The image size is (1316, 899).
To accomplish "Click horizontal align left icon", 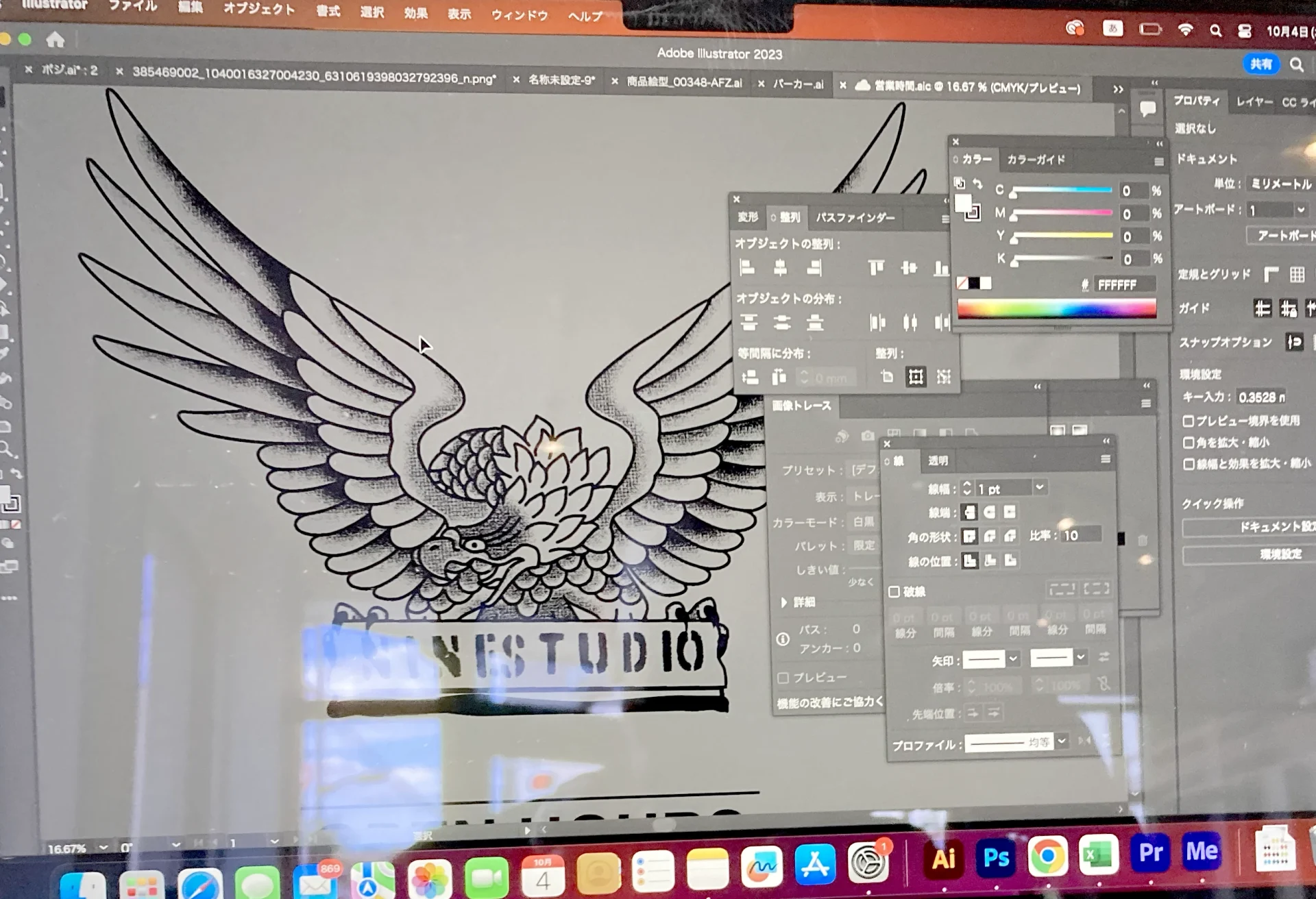I will pyautogui.click(x=748, y=267).
